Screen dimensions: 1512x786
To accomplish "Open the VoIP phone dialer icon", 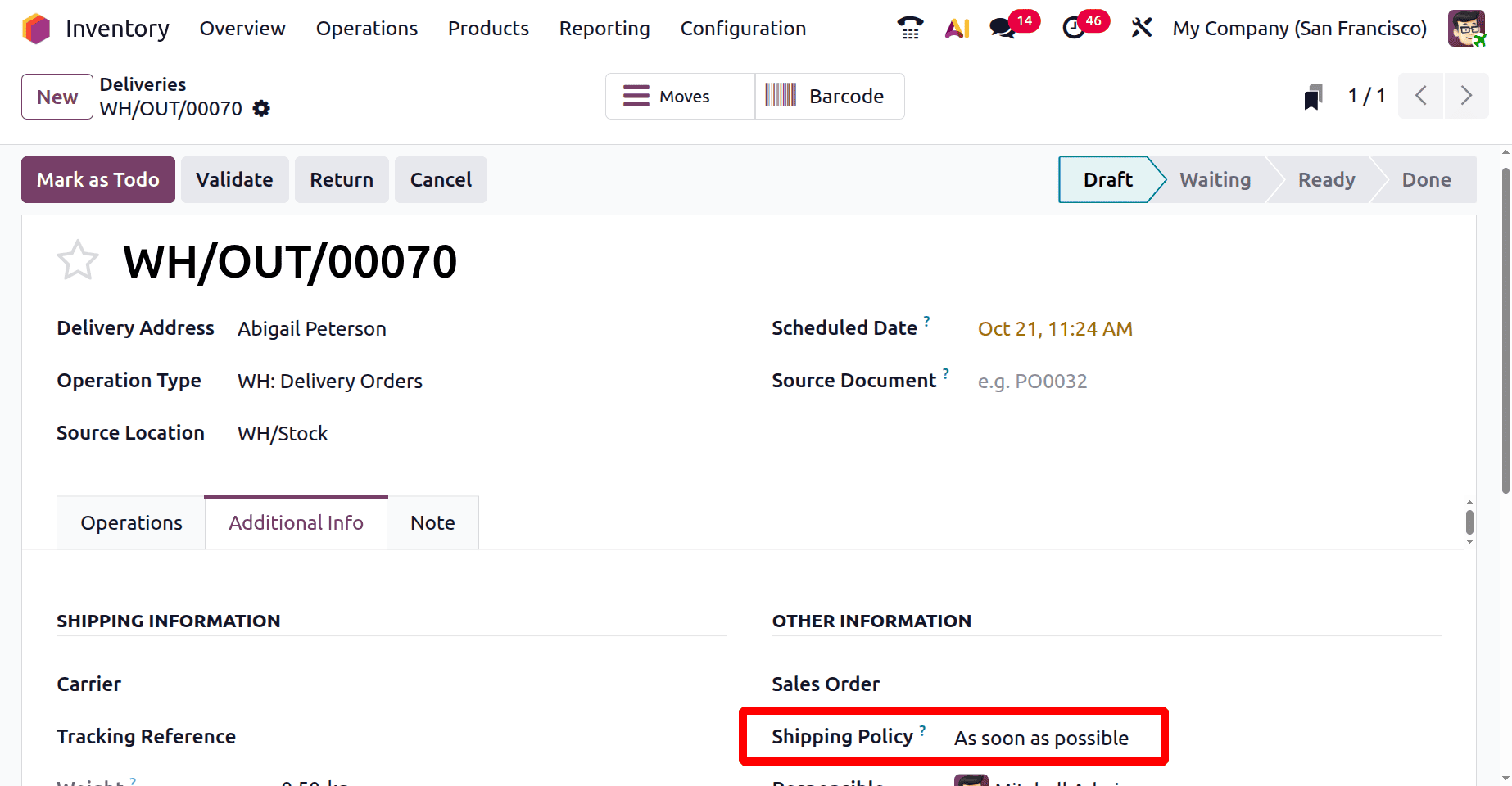I will pyautogui.click(x=910, y=29).
